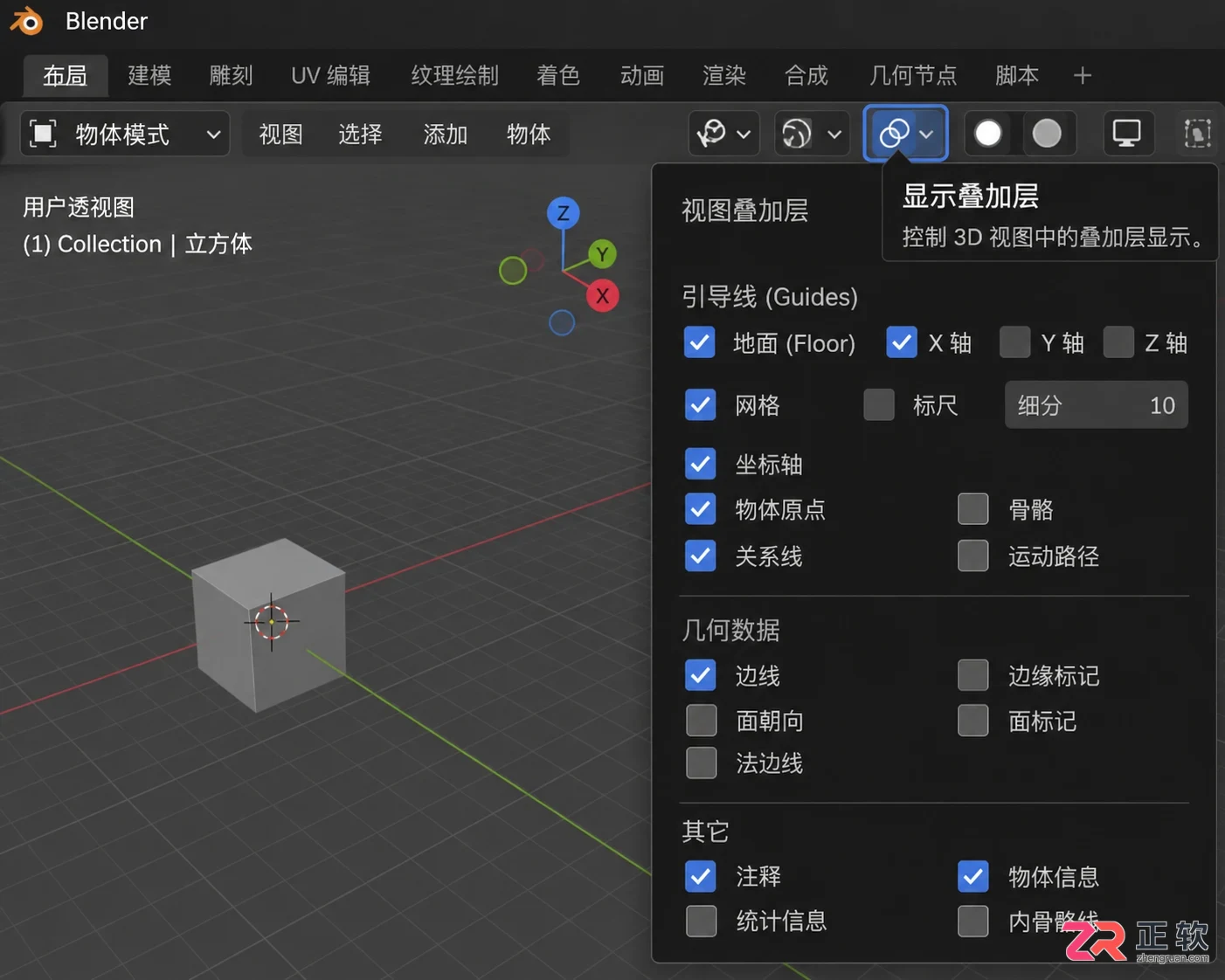The image size is (1225, 980).
Task: Open the 渲染 workspace tab
Action: pyautogui.click(x=724, y=76)
